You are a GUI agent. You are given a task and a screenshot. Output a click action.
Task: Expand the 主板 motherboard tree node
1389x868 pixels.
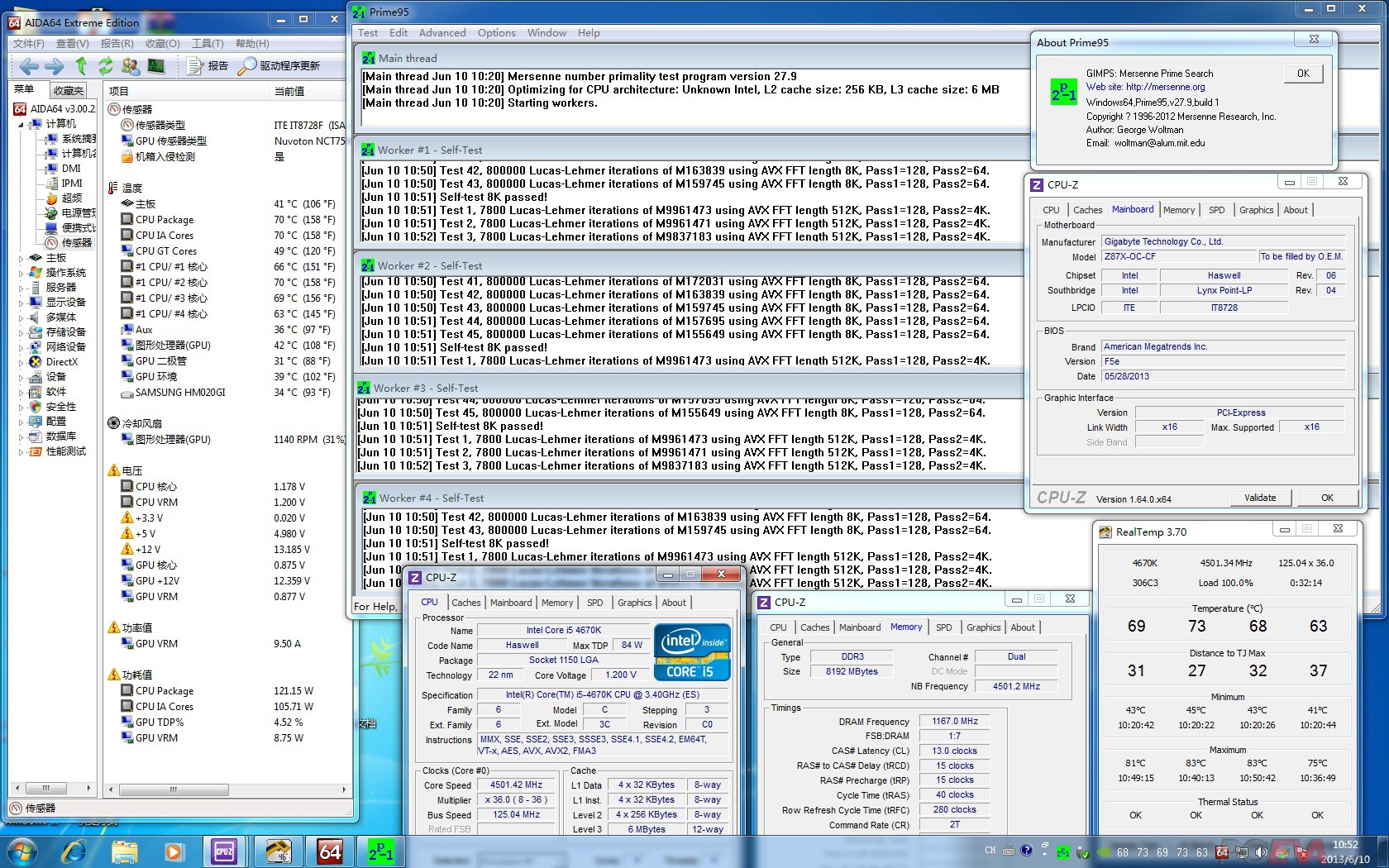(21, 258)
